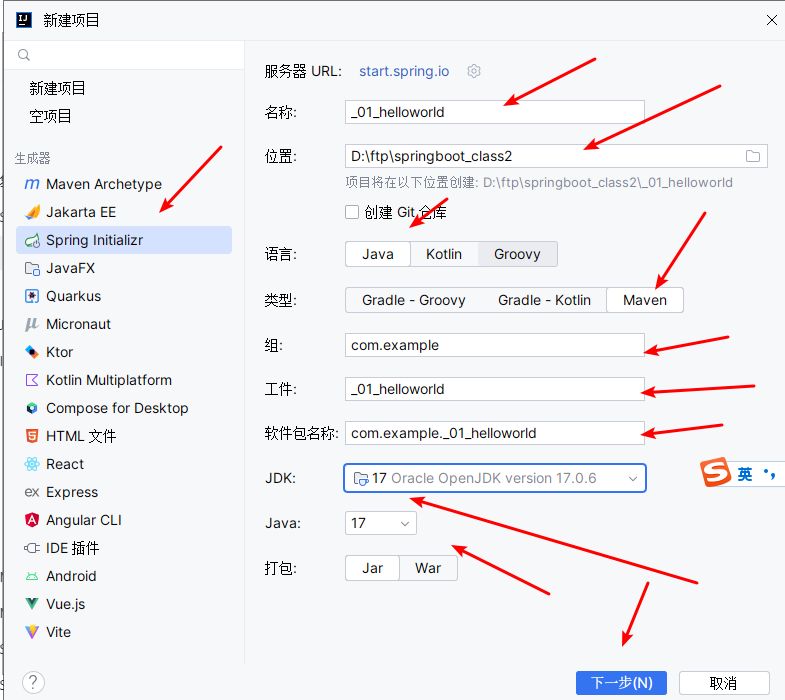Click the IDE plugin plug icon
Screen dimensions: 785x700
(x=32, y=548)
